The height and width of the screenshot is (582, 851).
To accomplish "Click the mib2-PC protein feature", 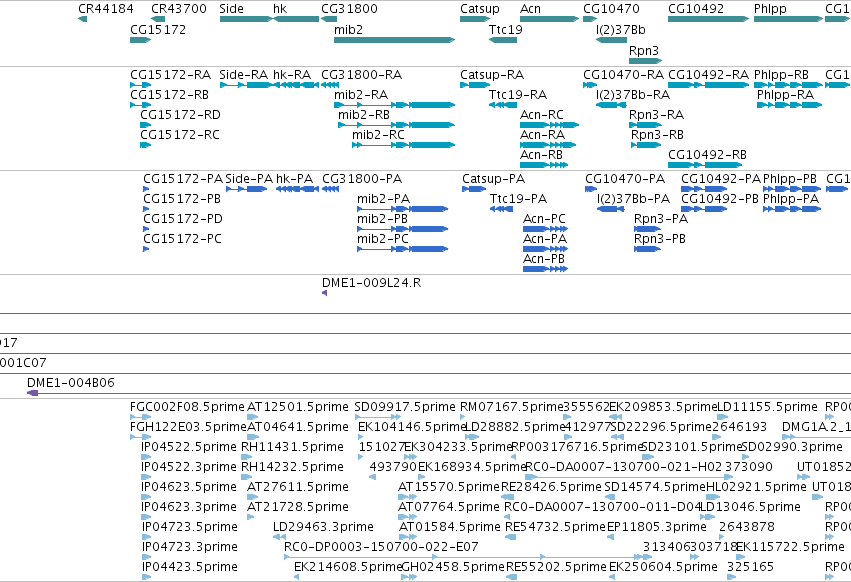I will [x=402, y=249].
